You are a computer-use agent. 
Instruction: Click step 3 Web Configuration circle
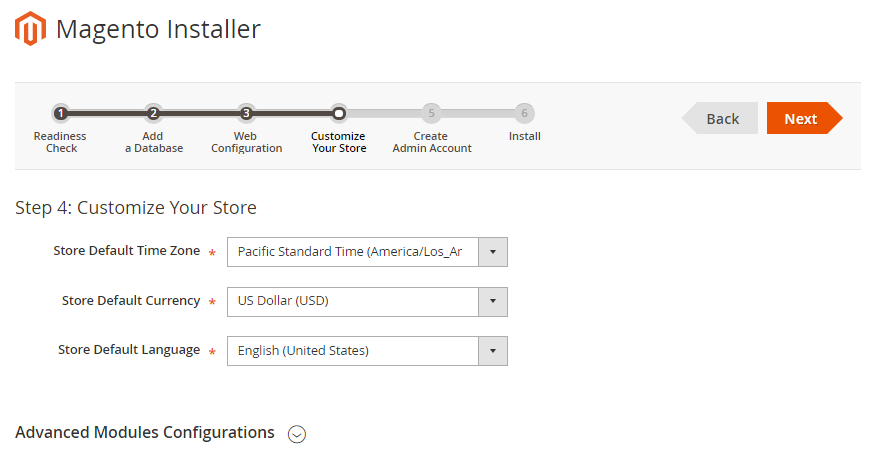click(246, 113)
